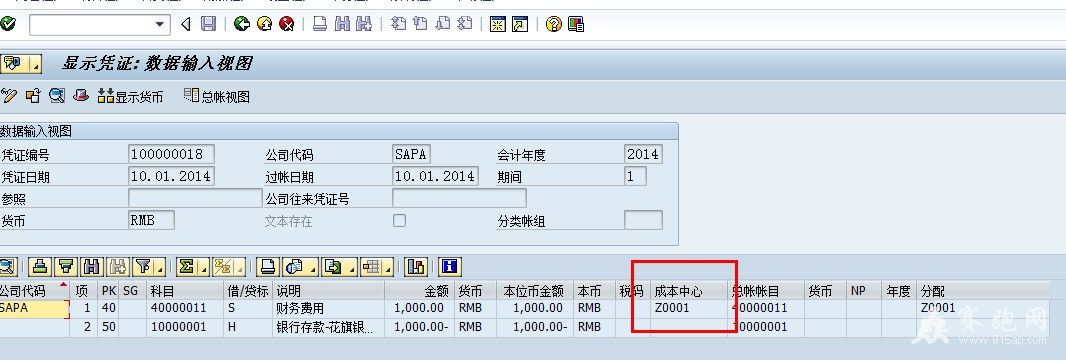1066x360 pixels.
Task: Select the 财务费用 description cell
Action: tap(328, 308)
